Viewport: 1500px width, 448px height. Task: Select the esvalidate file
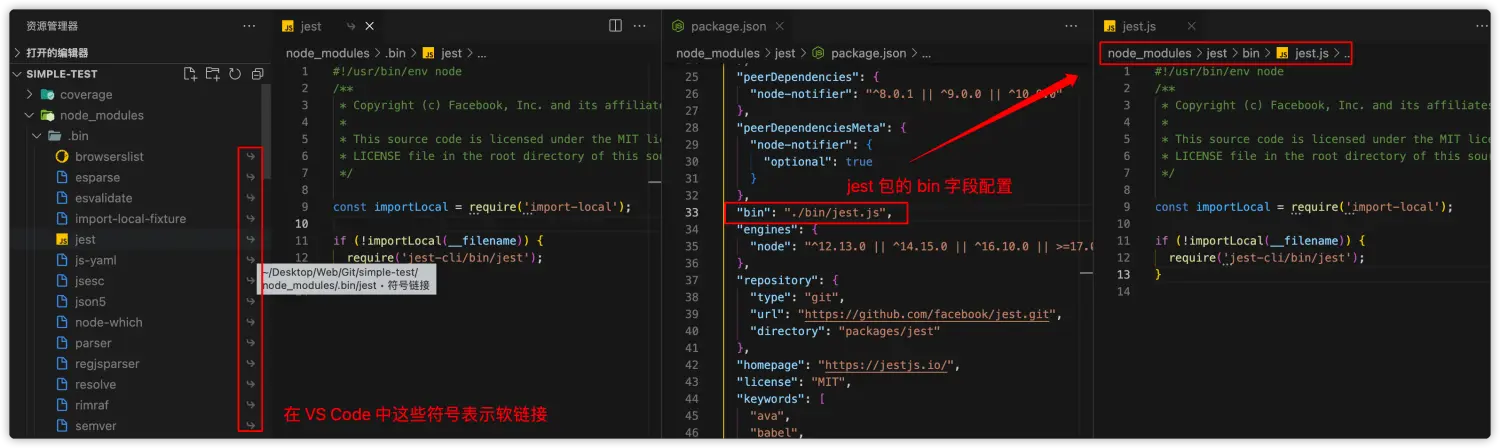pyautogui.click(x=103, y=198)
